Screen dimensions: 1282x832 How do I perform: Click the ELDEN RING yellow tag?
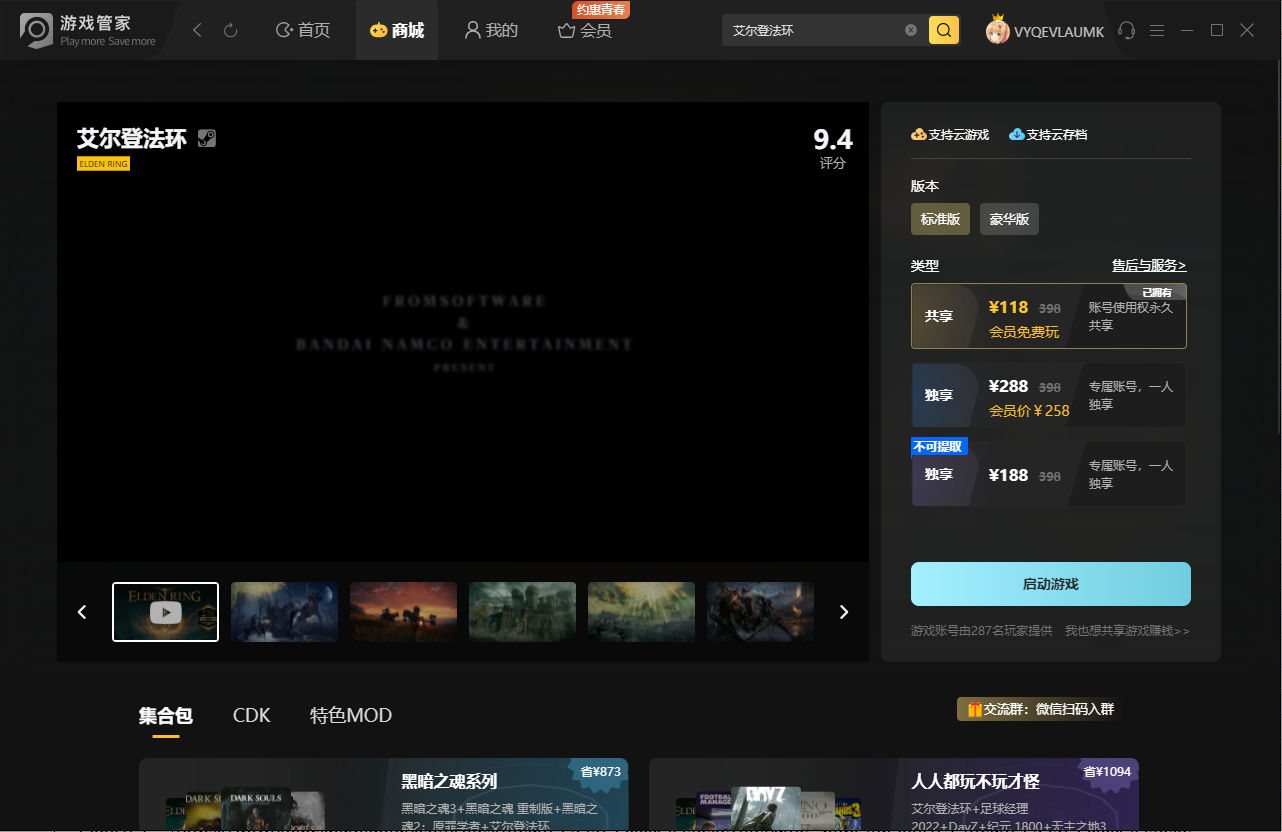(103, 164)
